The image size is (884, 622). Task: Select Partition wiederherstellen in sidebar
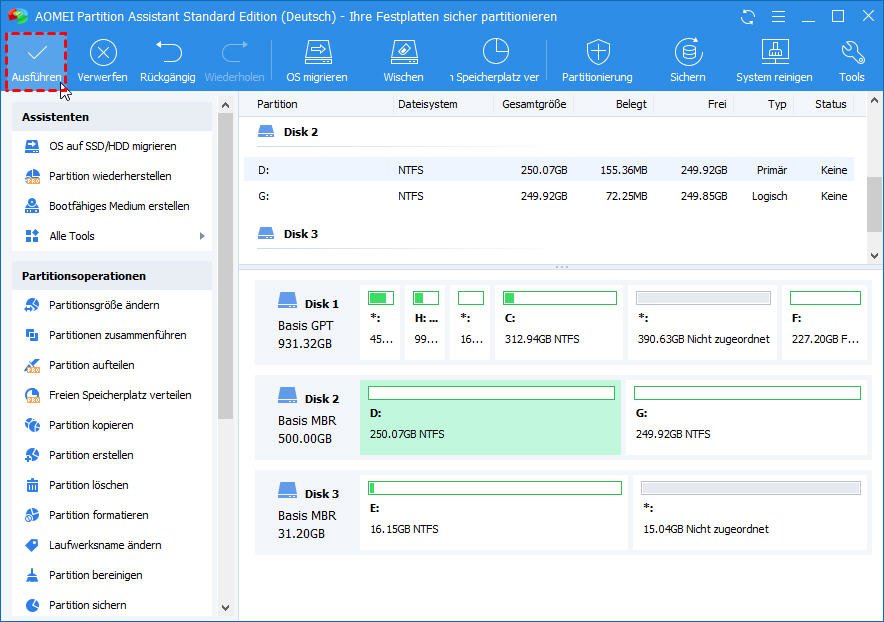tap(112, 176)
